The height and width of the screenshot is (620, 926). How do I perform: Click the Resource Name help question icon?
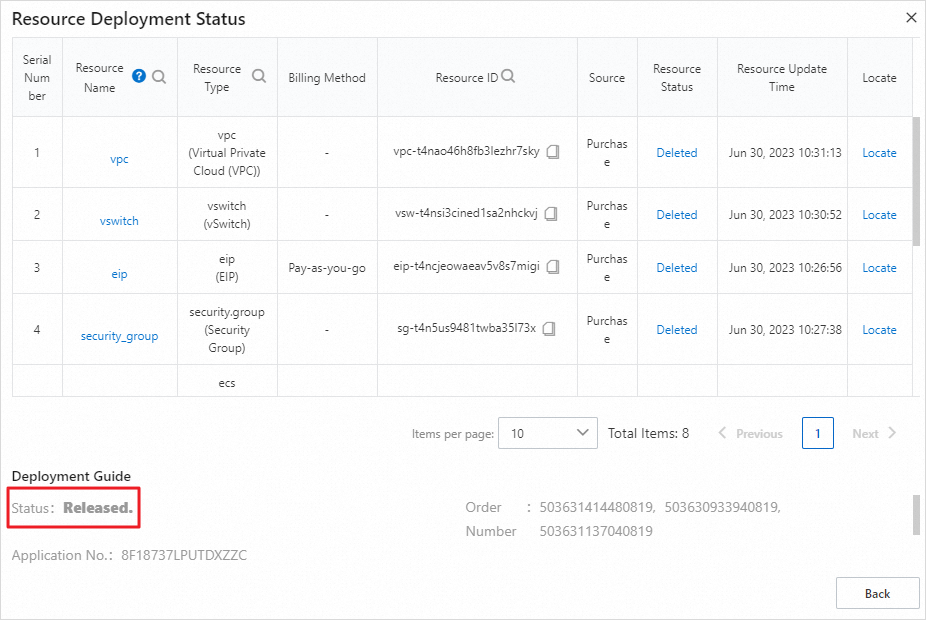139,76
